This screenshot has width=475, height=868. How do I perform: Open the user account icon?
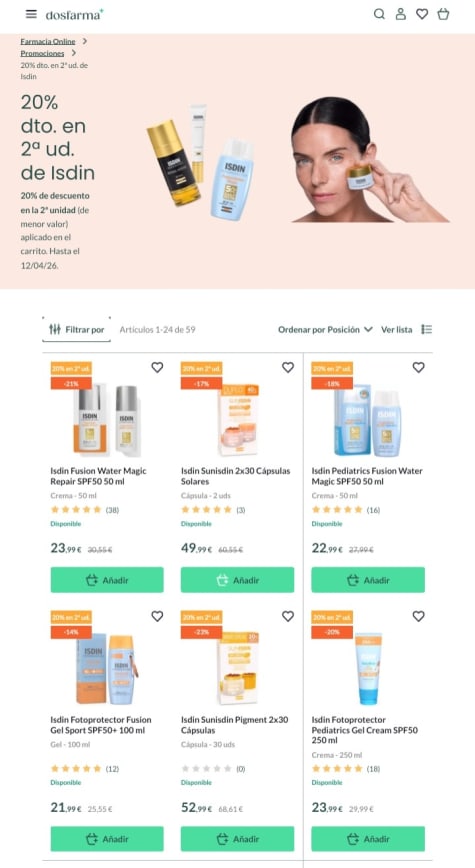(401, 14)
